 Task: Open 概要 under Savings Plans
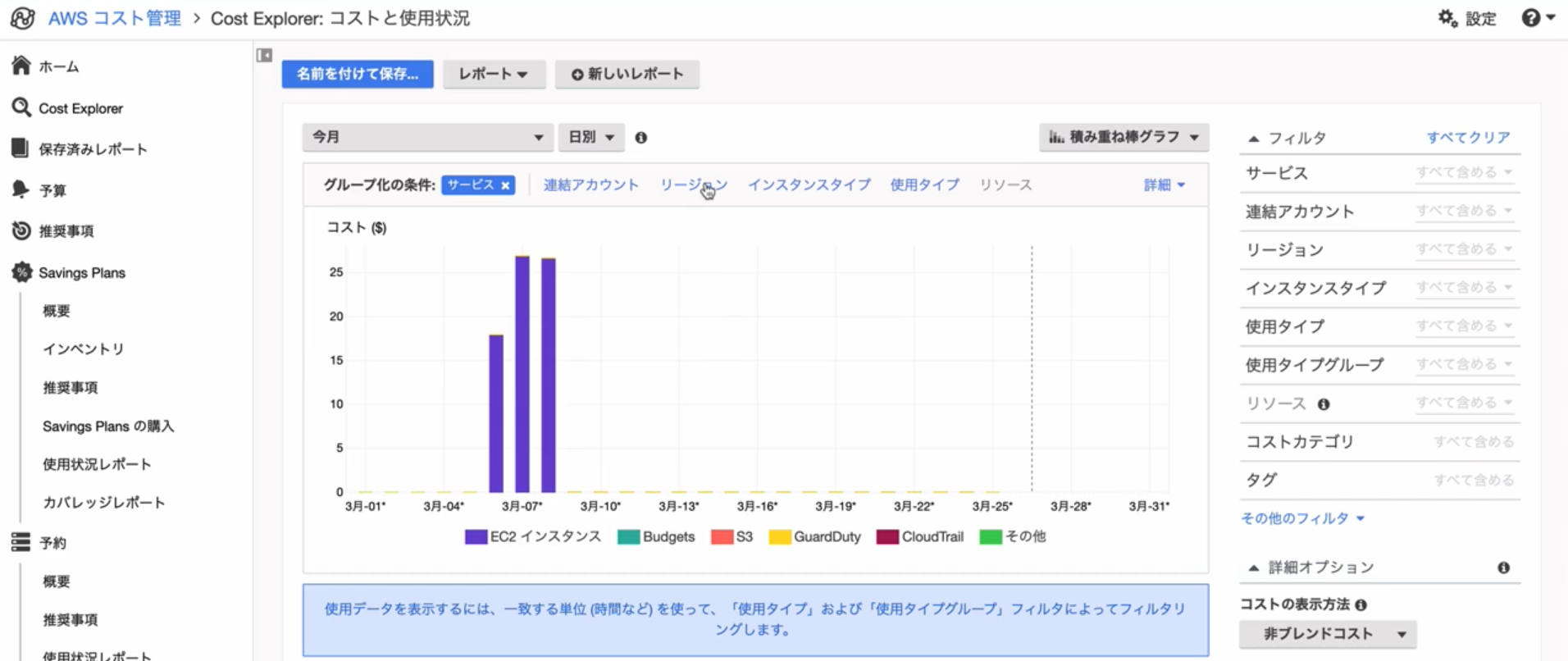tap(57, 311)
